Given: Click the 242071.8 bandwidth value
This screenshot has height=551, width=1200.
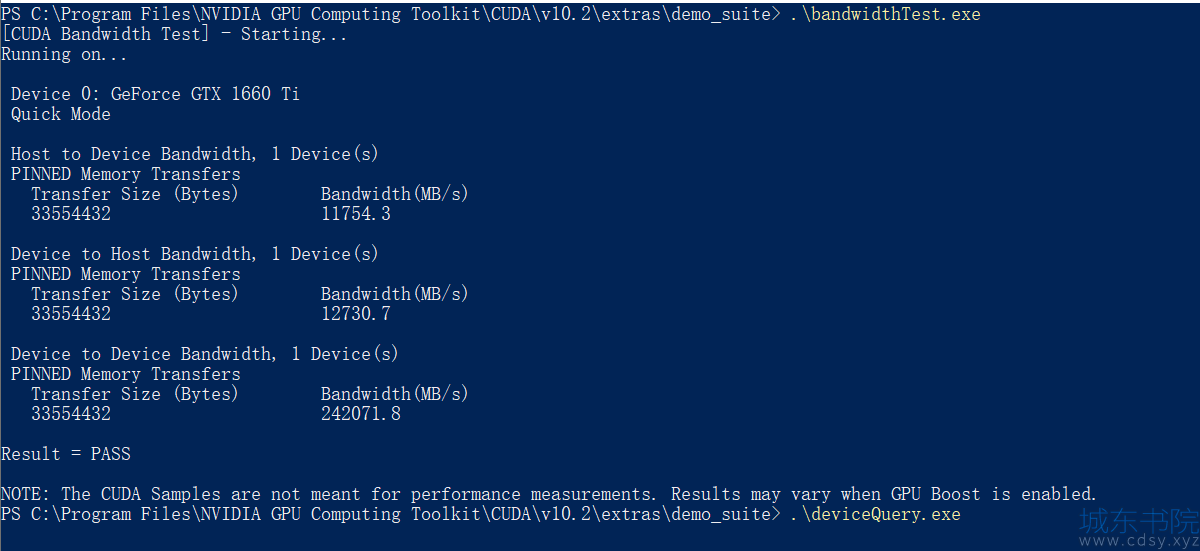Looking at the screenshot, I should tap(361, 414).
